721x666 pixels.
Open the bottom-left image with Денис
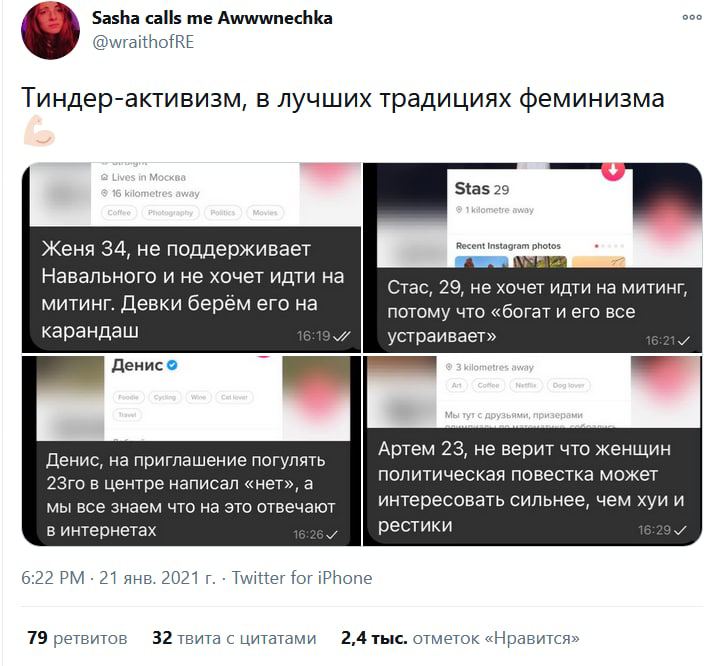(x=191, y=451)
